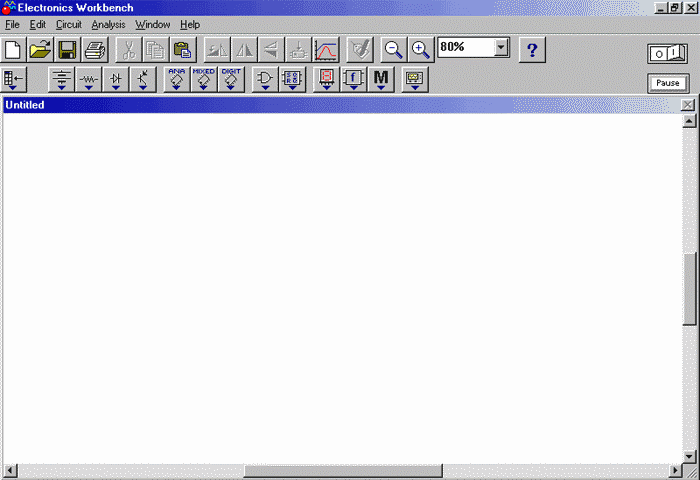This screenshot has width=700, height=480.
Task: Open the Analysis menu
Action: point(108,25)
